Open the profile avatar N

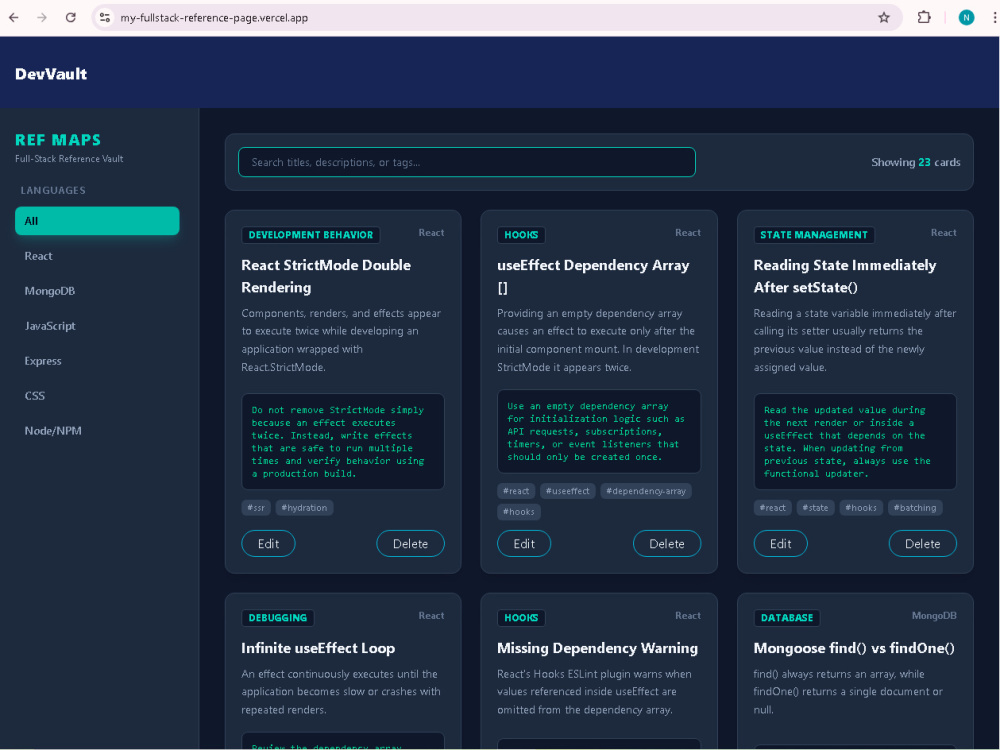[x=966, y=18]
